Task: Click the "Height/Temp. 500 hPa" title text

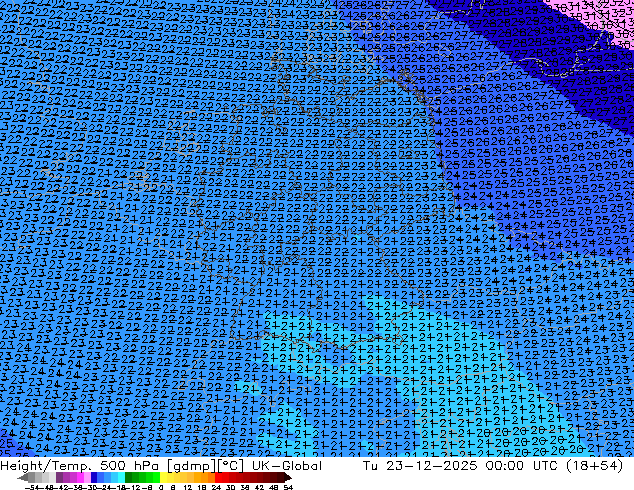Action: pyautogui.click(x=80, y=466)
